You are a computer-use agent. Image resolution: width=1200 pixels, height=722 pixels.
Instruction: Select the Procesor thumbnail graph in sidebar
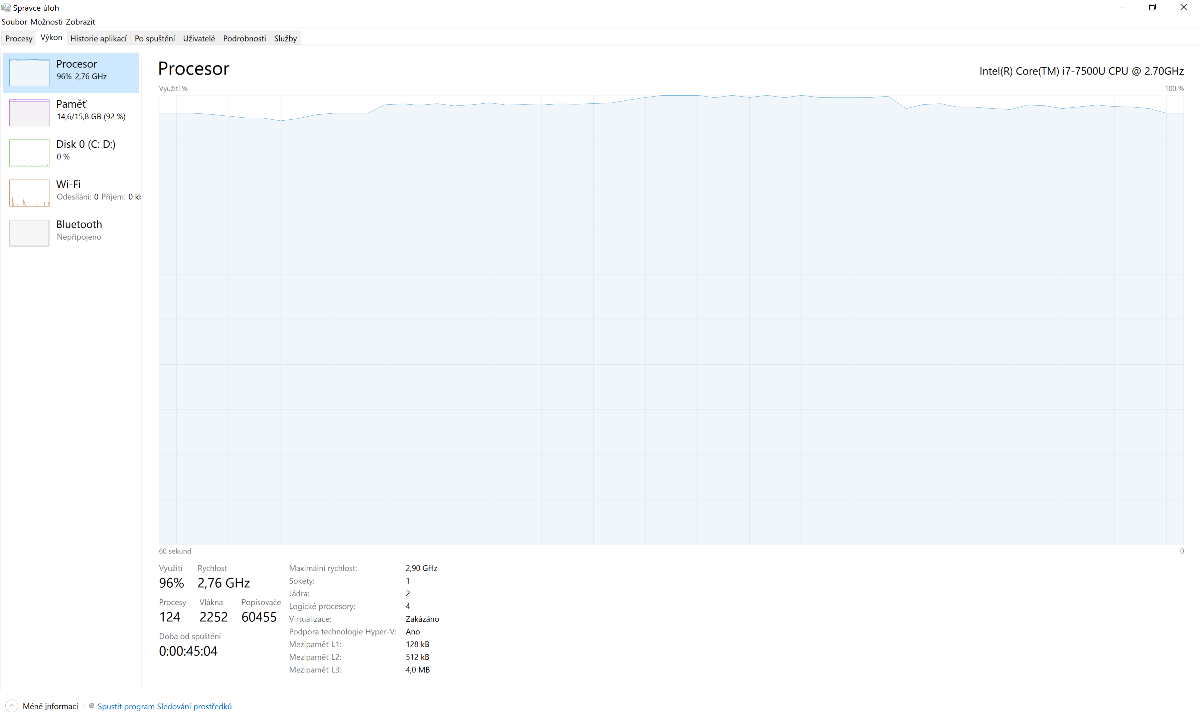pos(29,72)
